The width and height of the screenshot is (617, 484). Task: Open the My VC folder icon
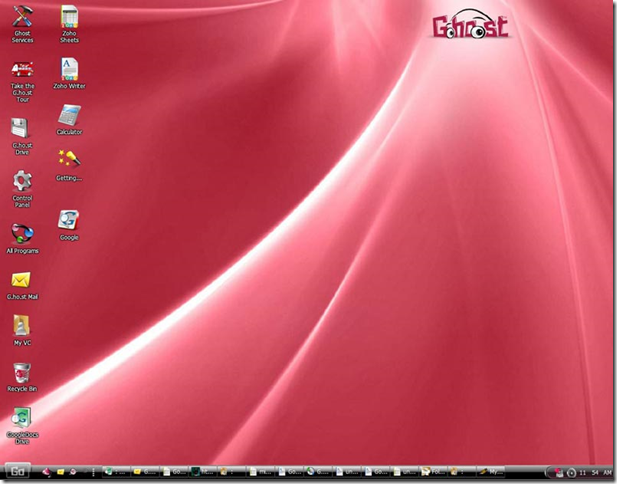pyautogui.click(x=22, y=330)
